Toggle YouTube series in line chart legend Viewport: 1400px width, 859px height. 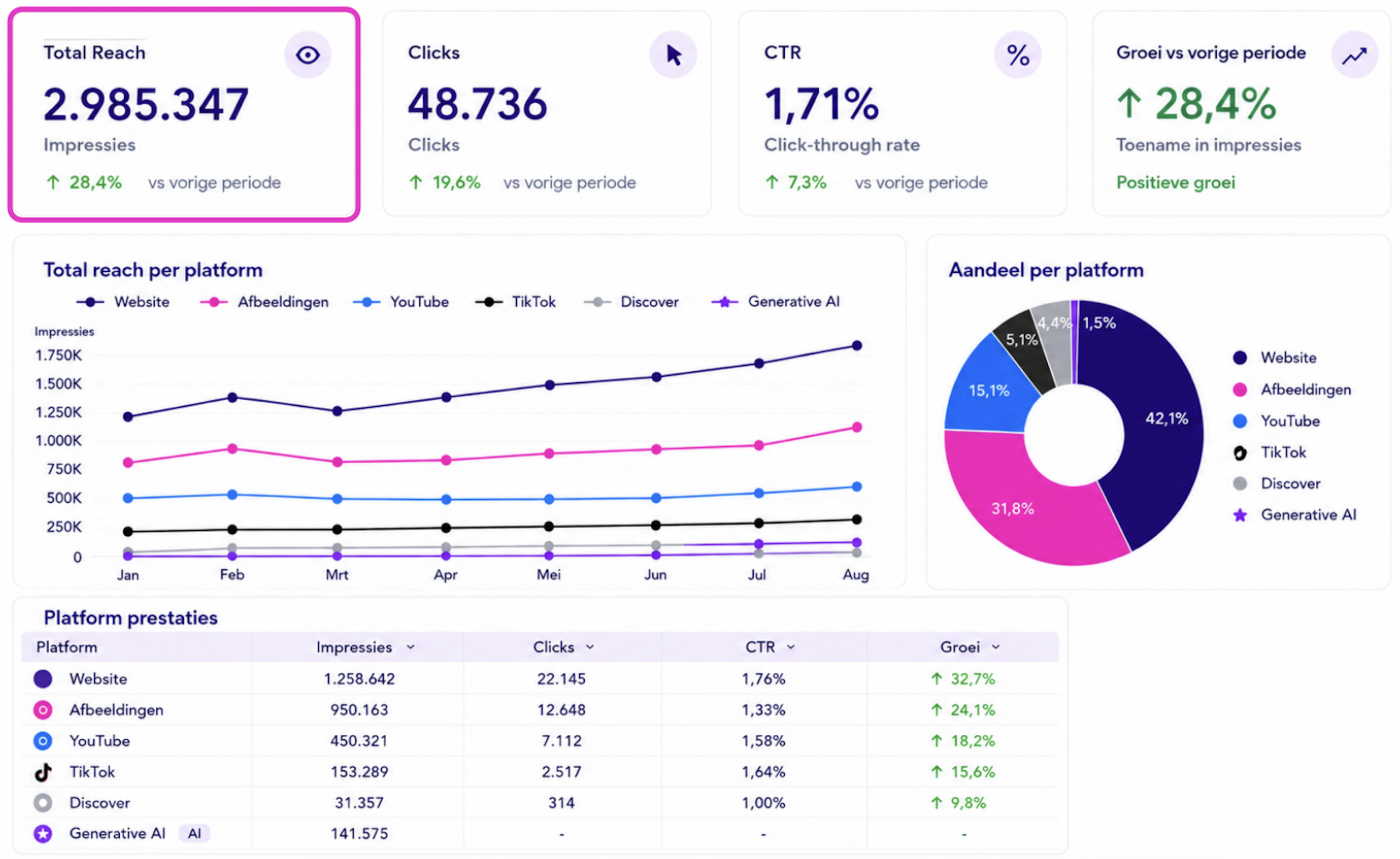[x=401, y=302]
